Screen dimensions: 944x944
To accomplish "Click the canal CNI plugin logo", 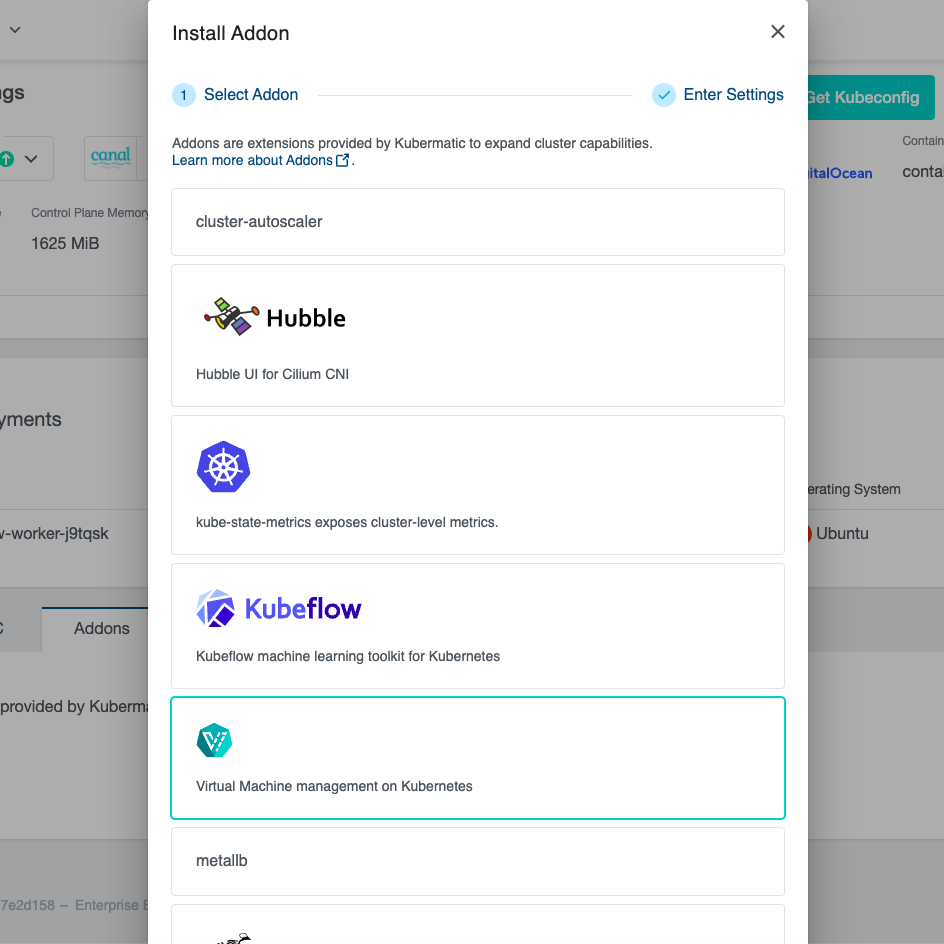I will pos(111,158).
